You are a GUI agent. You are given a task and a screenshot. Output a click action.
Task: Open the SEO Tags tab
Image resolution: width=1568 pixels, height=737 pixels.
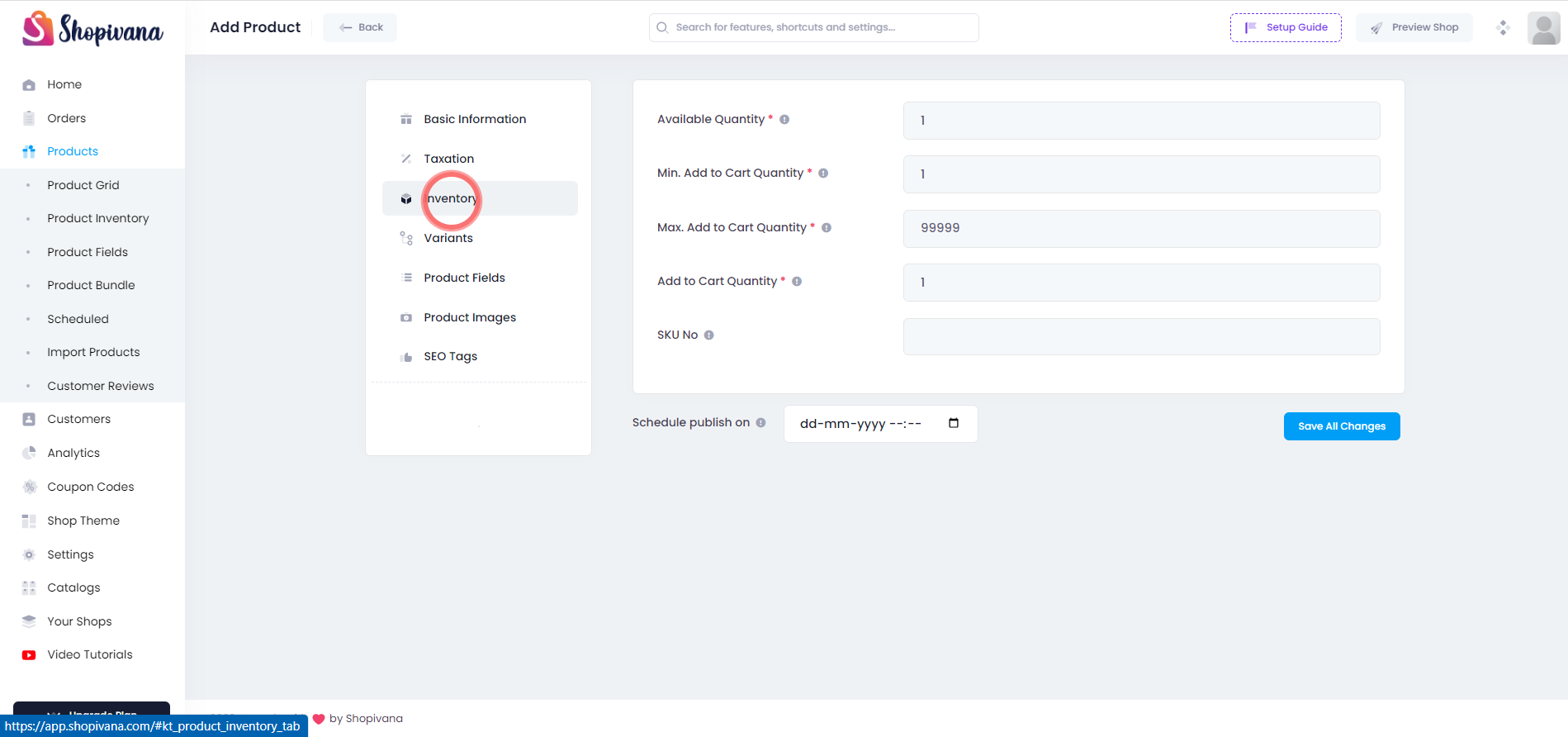coord(480,356)
